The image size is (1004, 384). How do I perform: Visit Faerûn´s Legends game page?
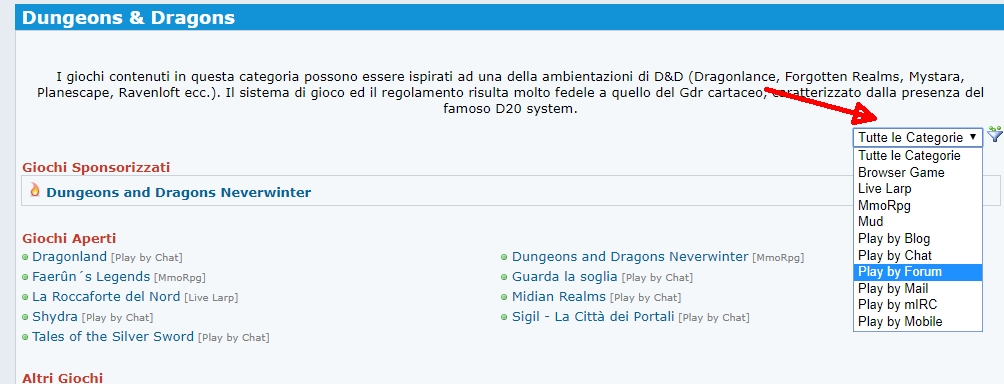point(91,277)
